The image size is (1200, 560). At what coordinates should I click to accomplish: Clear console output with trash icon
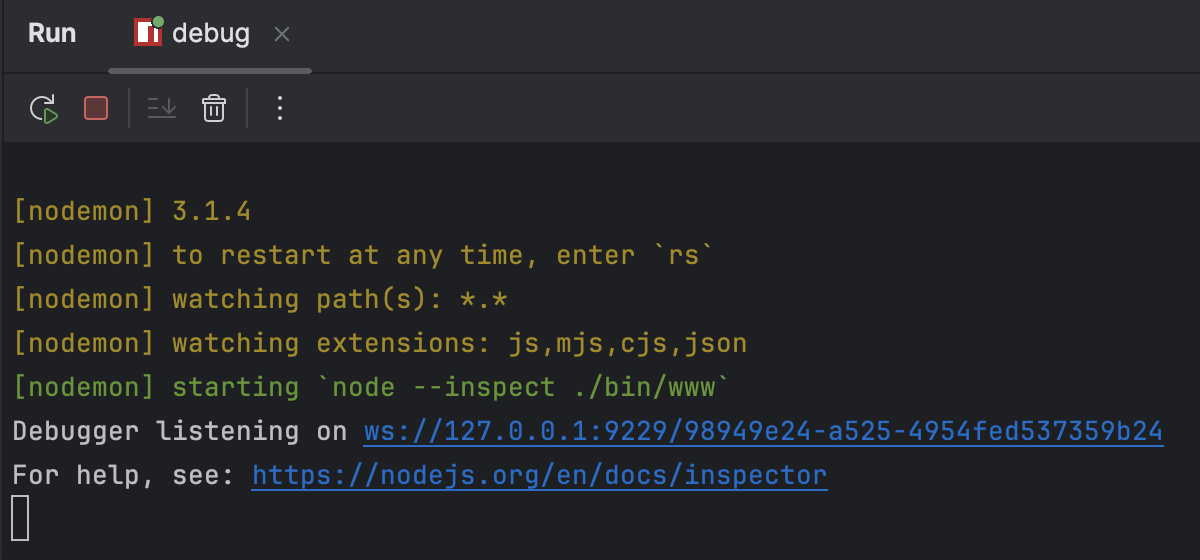pyautogui.click(x=214, y=108)
